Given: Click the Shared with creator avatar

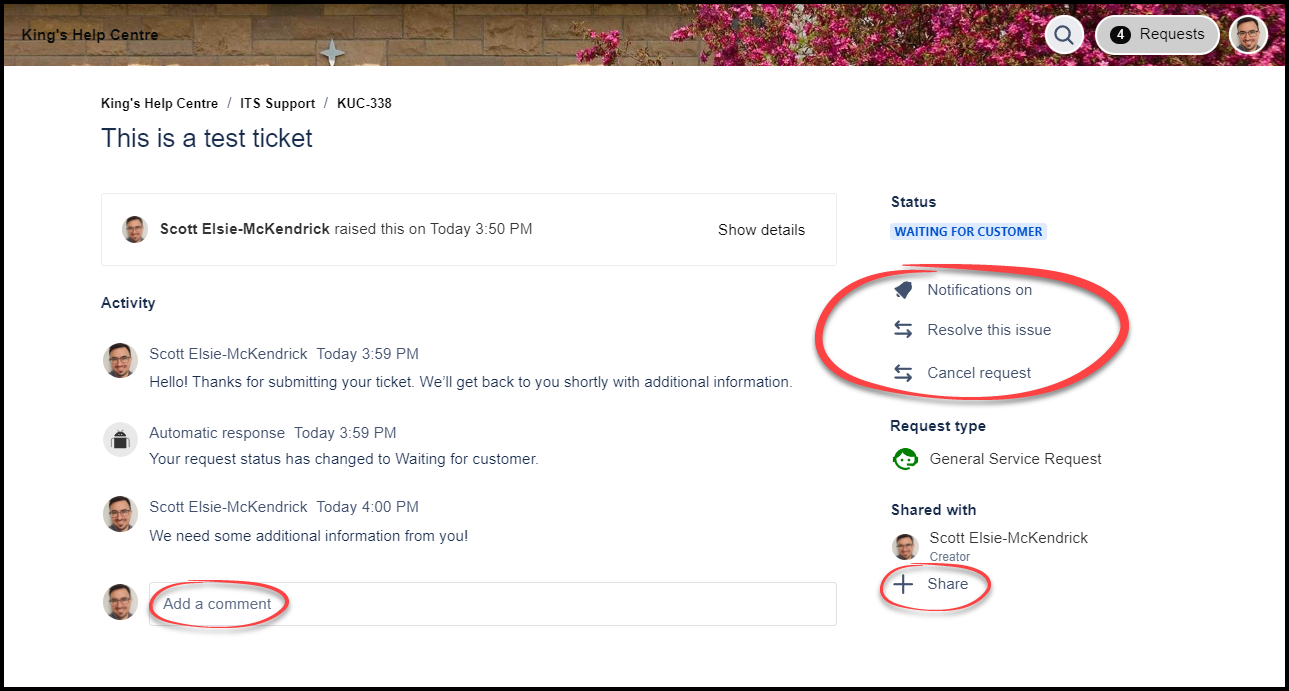Looking at the screenshot, I should (x=905, y=546).
